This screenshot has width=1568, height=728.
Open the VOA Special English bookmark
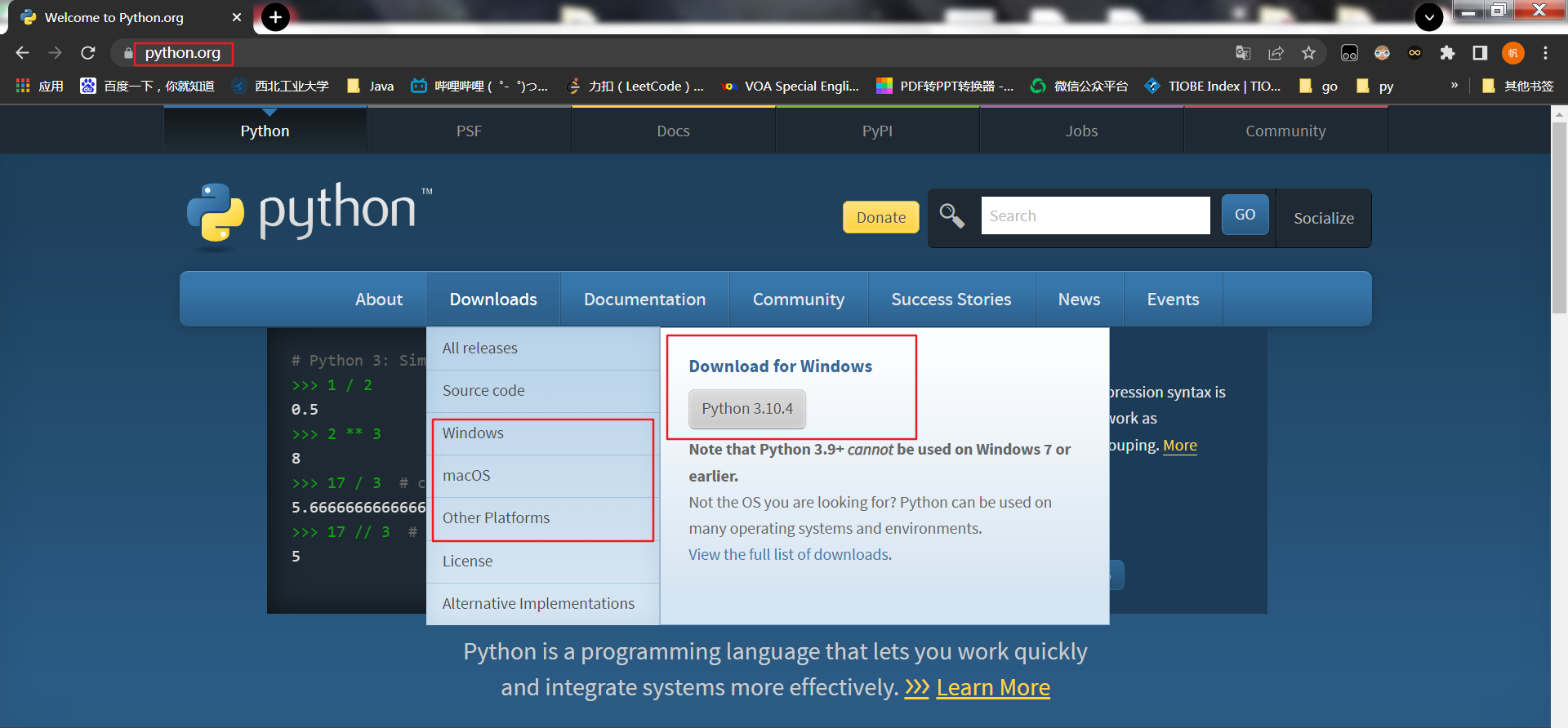(x=791, y=86)
